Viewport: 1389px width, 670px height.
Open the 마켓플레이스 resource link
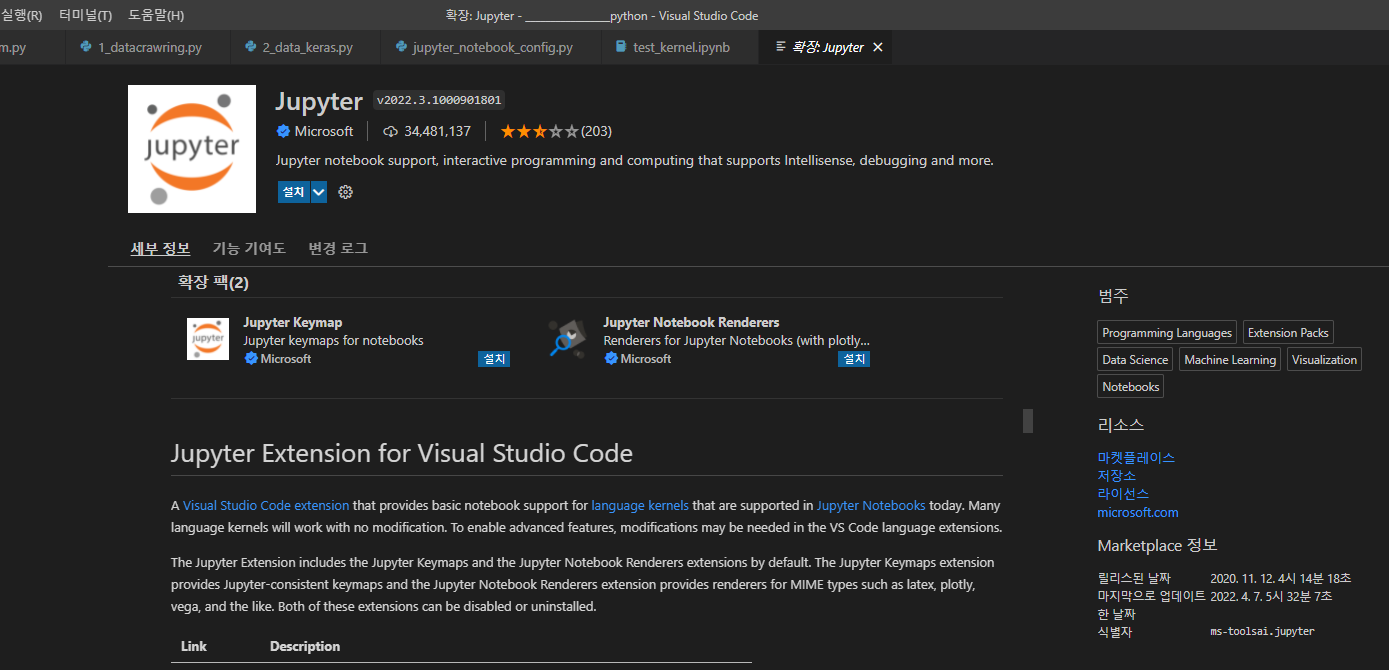[x=1136, y=457]
